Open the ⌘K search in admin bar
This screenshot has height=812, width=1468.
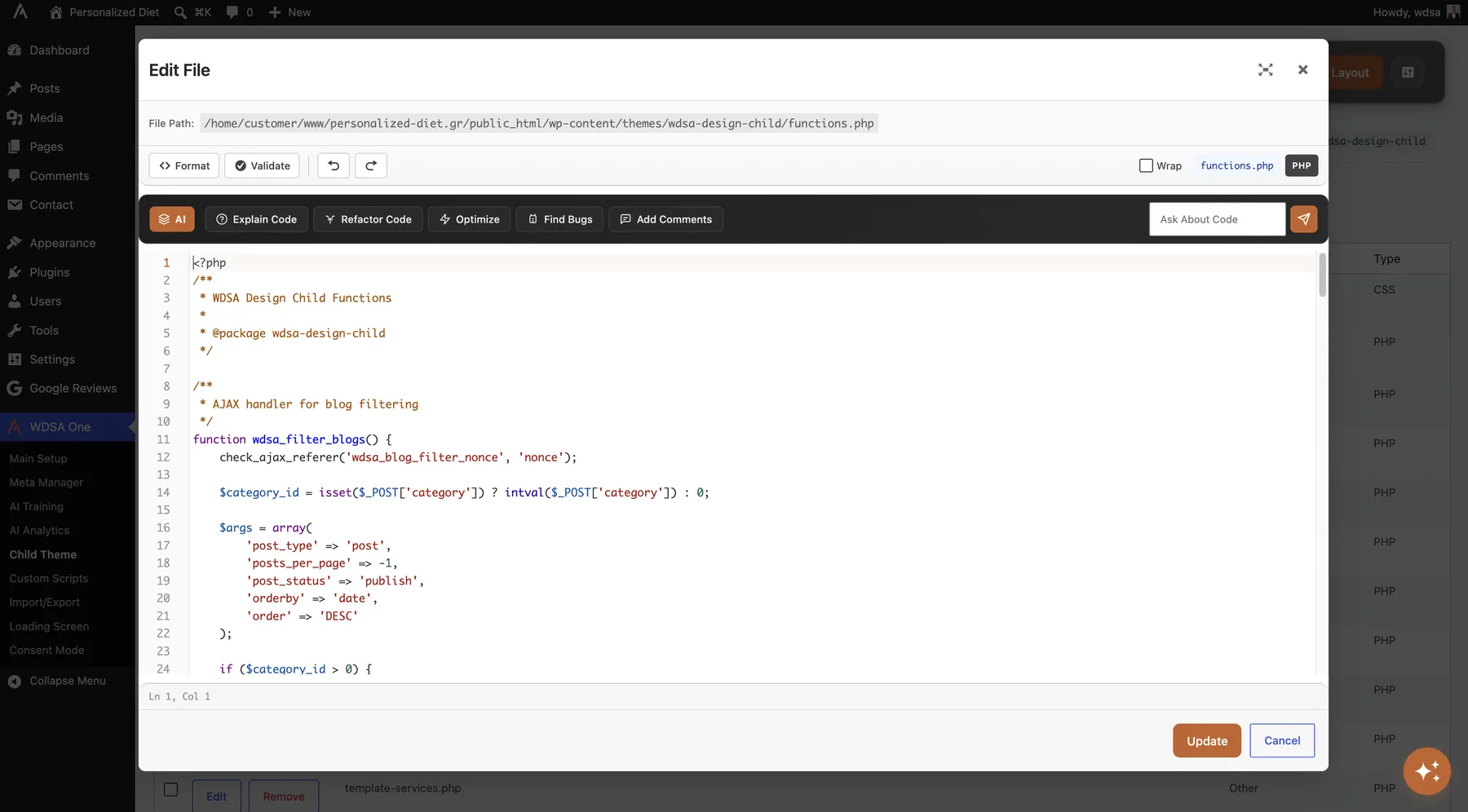point(193,12)
